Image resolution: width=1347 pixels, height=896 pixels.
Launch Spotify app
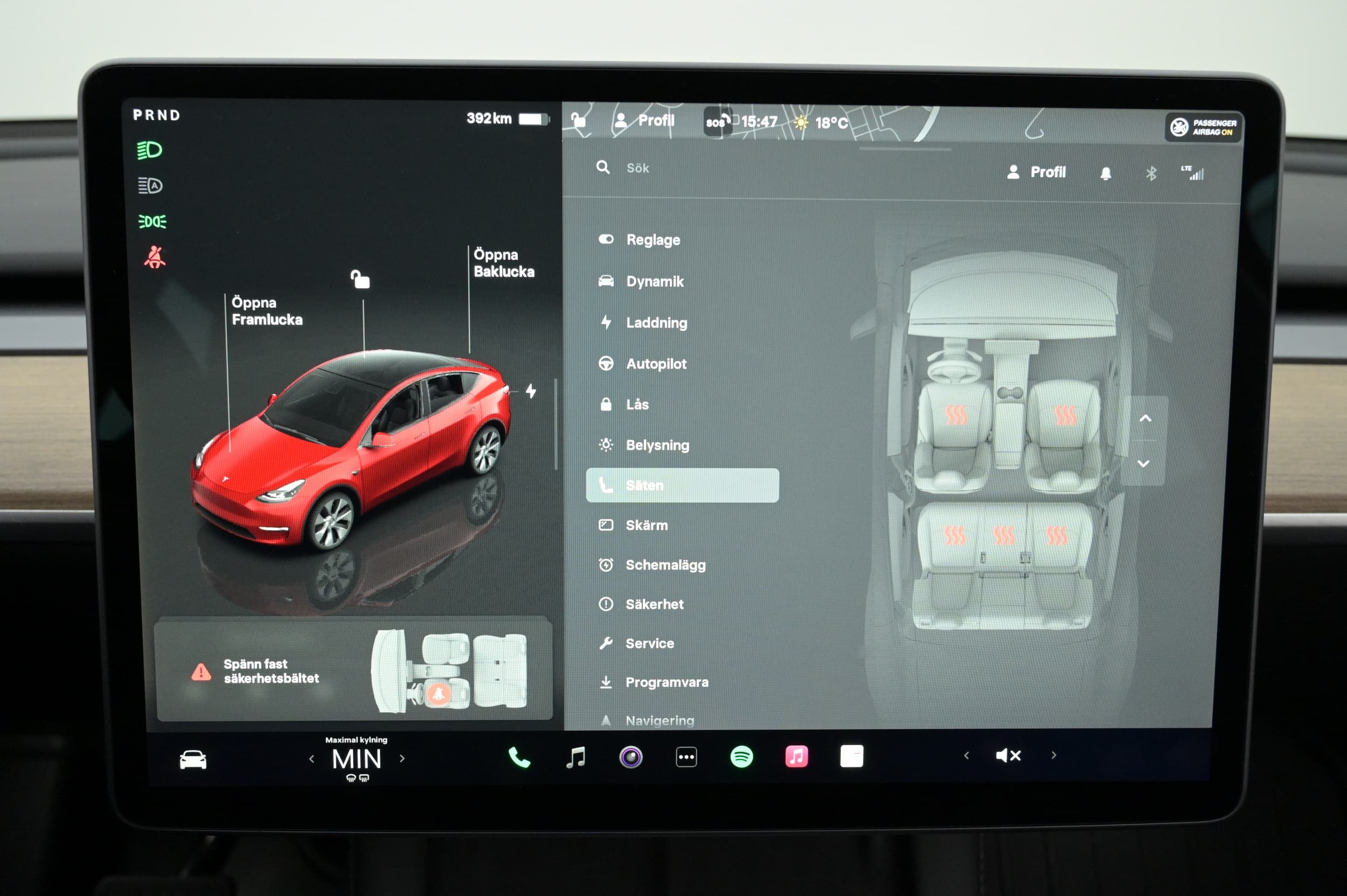point(741,756)
